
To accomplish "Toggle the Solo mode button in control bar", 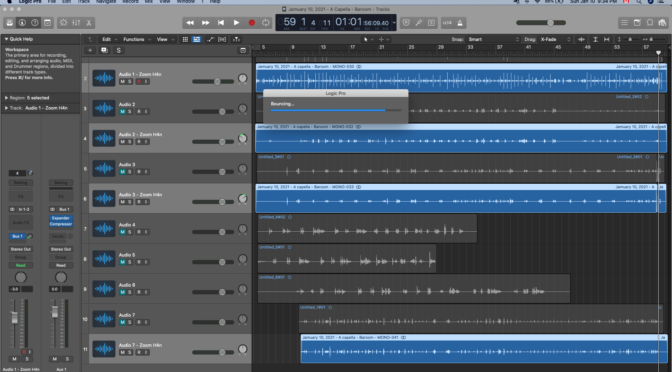I will pyautogui.click(x=431, y=23).
